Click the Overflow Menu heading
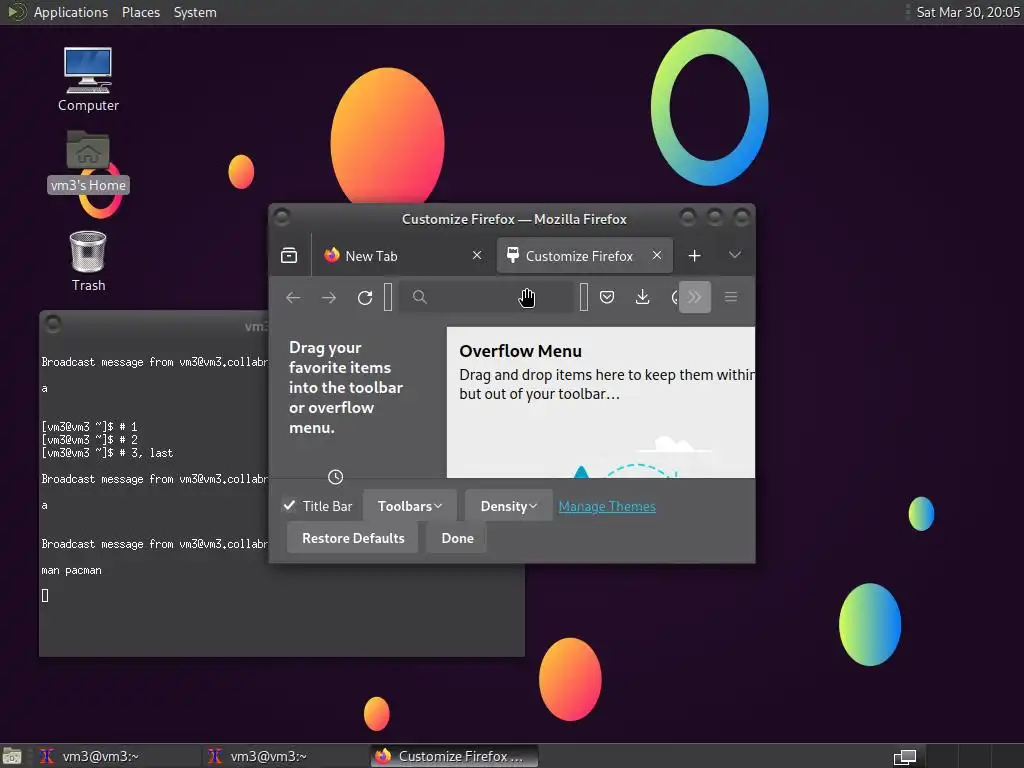Image resolution: width=1024 pixels, height=768 pixels. click(520, 351)
